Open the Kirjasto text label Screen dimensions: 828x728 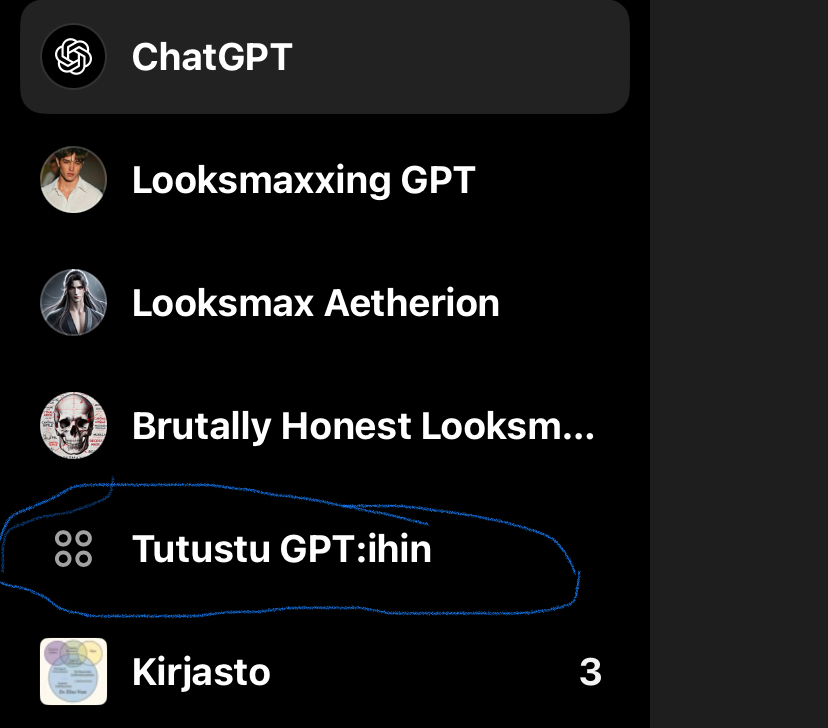pyautogui.click(x=201, y=673)
